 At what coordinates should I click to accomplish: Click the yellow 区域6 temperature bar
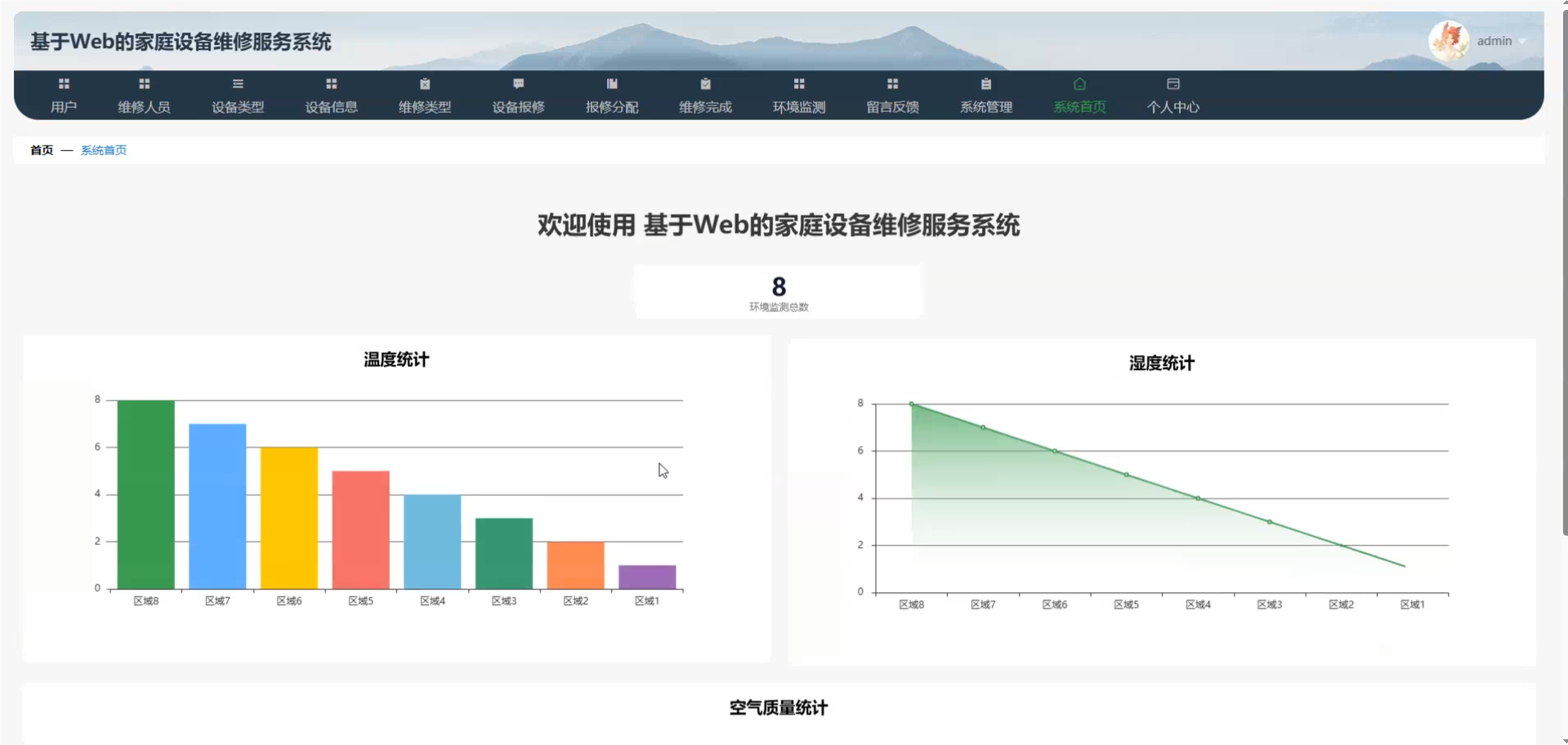(x=289, y=518)
